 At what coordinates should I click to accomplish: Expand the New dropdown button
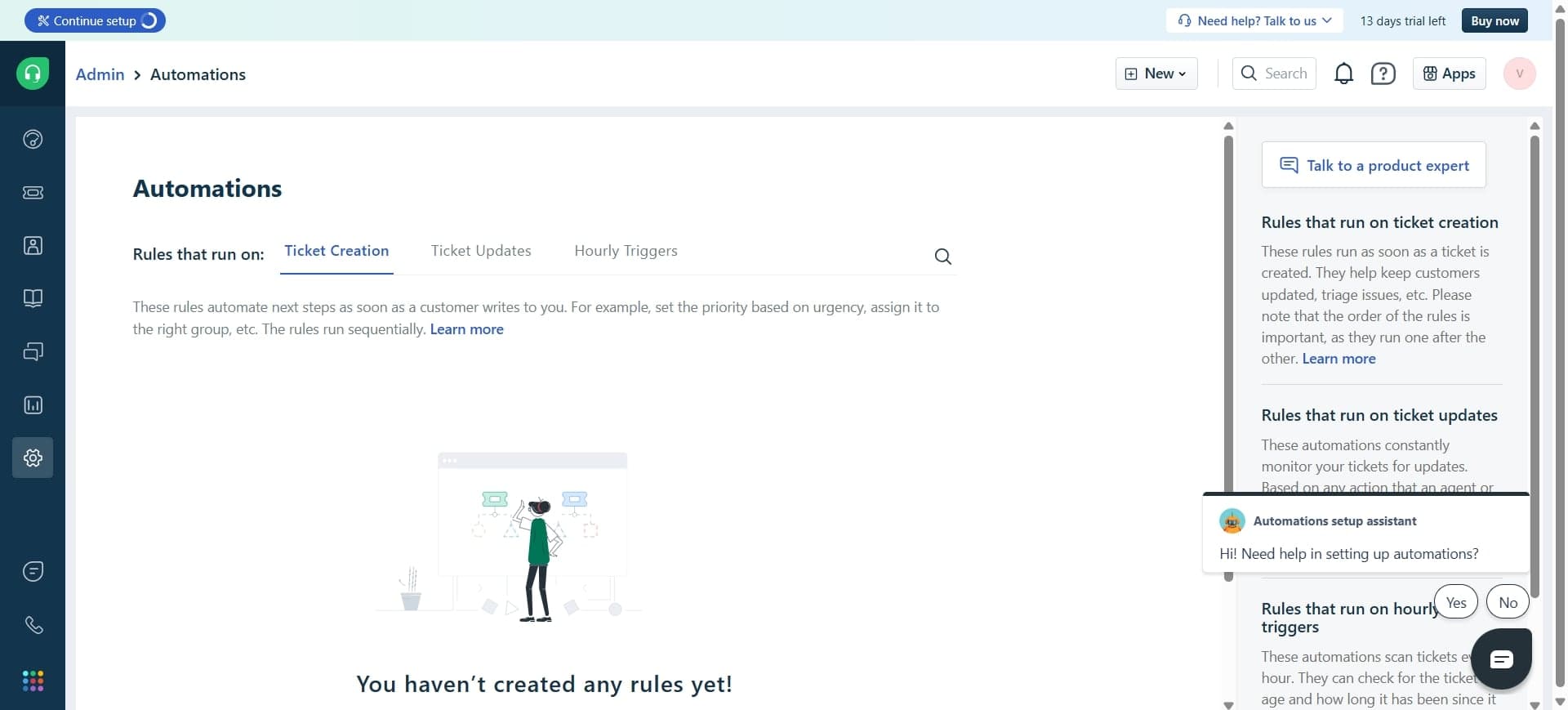[x=1156, y=74]
